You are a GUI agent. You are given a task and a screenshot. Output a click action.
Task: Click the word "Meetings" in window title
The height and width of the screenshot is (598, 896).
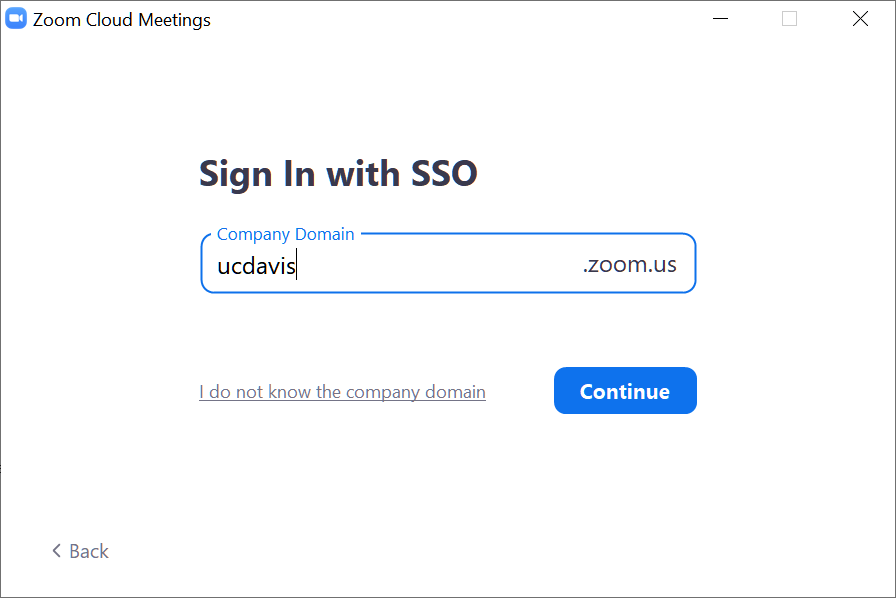(x=173, y=20)
